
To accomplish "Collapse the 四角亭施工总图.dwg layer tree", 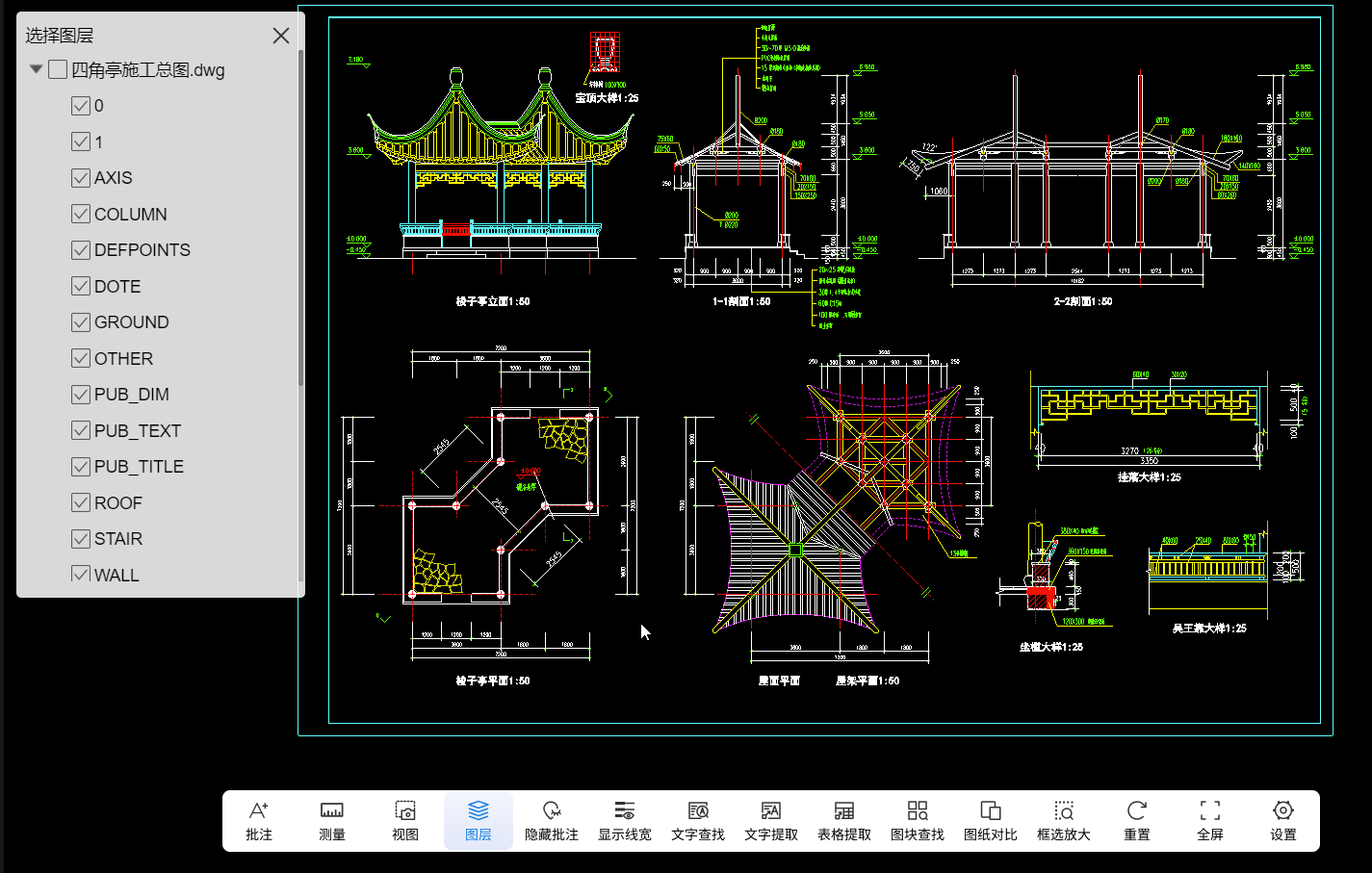I will click(37, 69).
